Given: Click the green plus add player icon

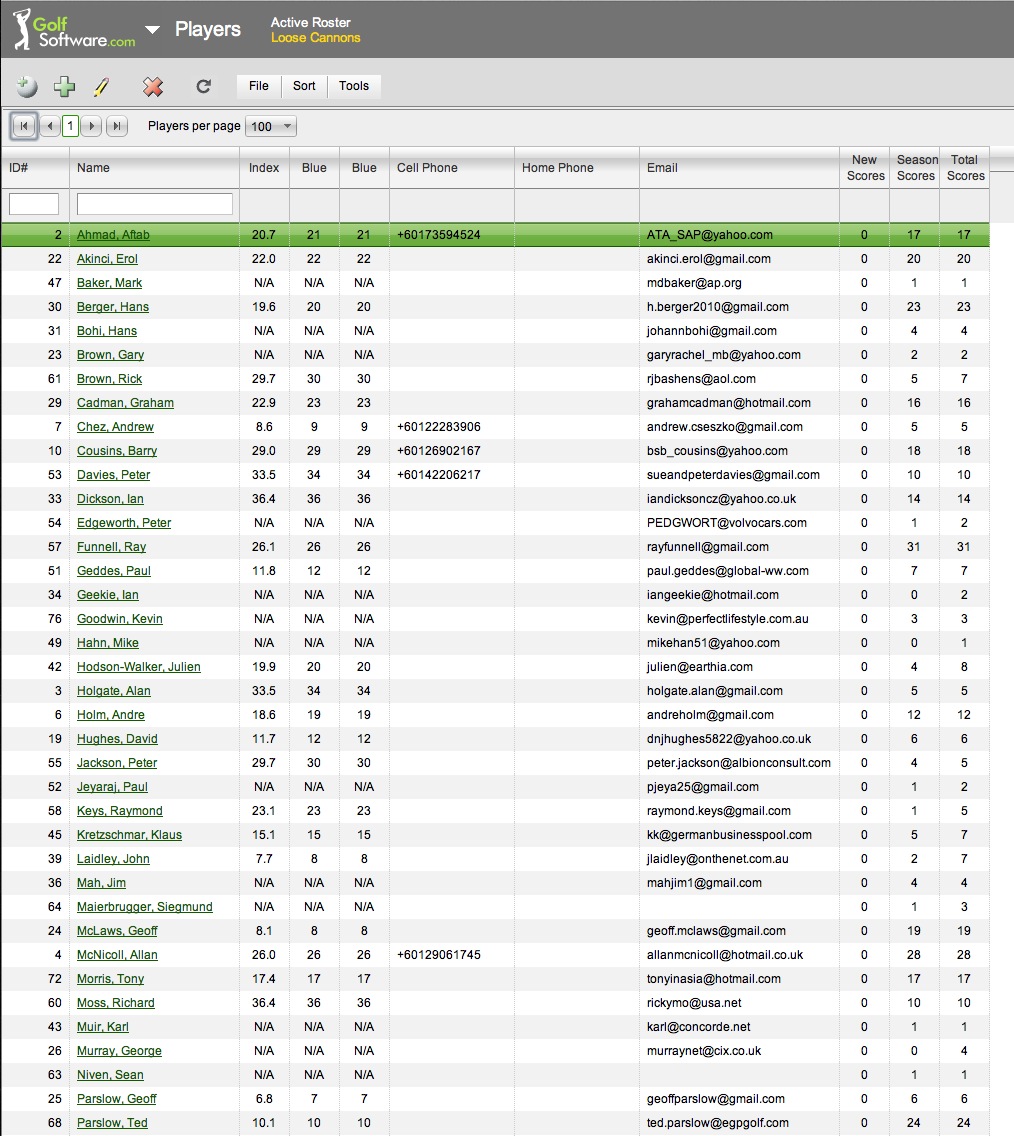Looking at the screenshot, I should pos(65,87).
